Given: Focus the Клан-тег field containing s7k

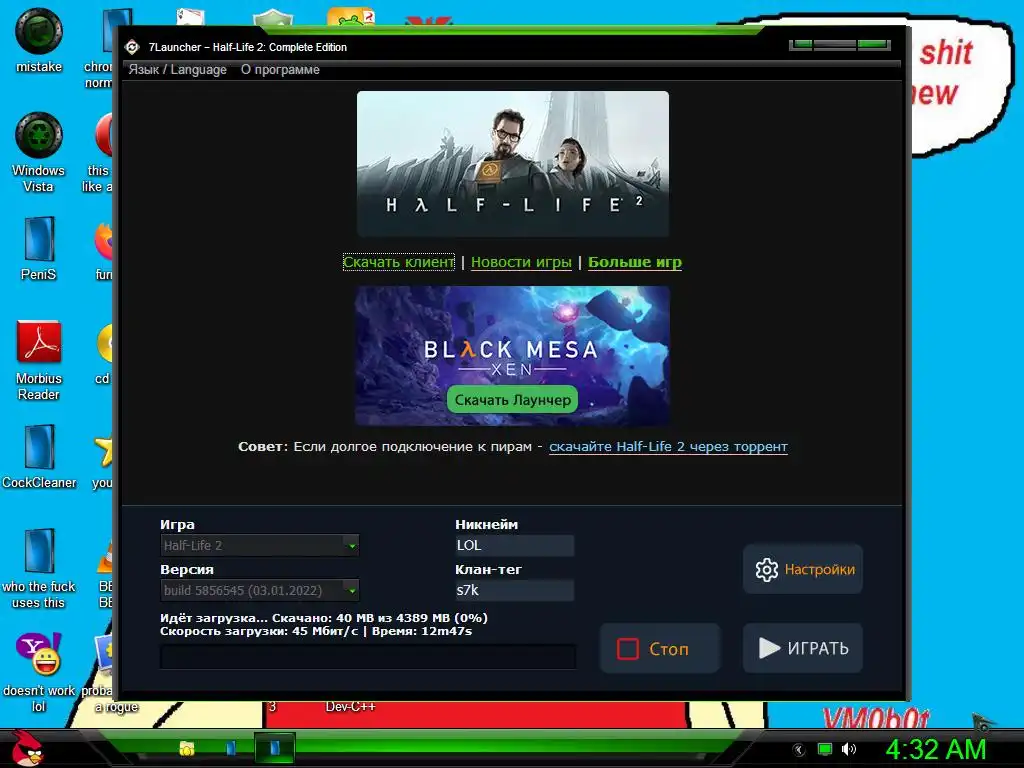Looking at the screenshot, I should [x=515, y=590].
